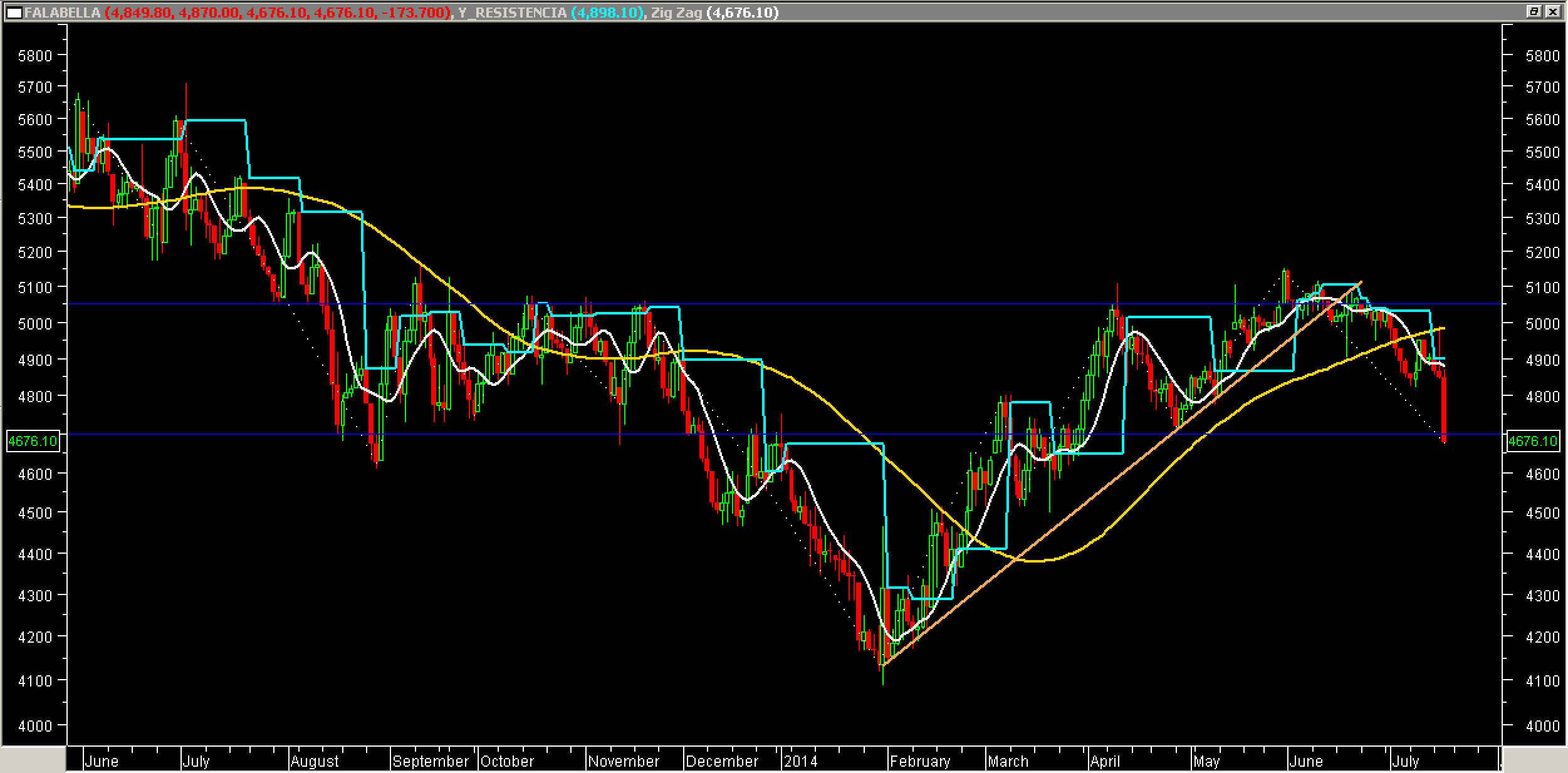Click the October label on time axis

(x=507, y=761)
